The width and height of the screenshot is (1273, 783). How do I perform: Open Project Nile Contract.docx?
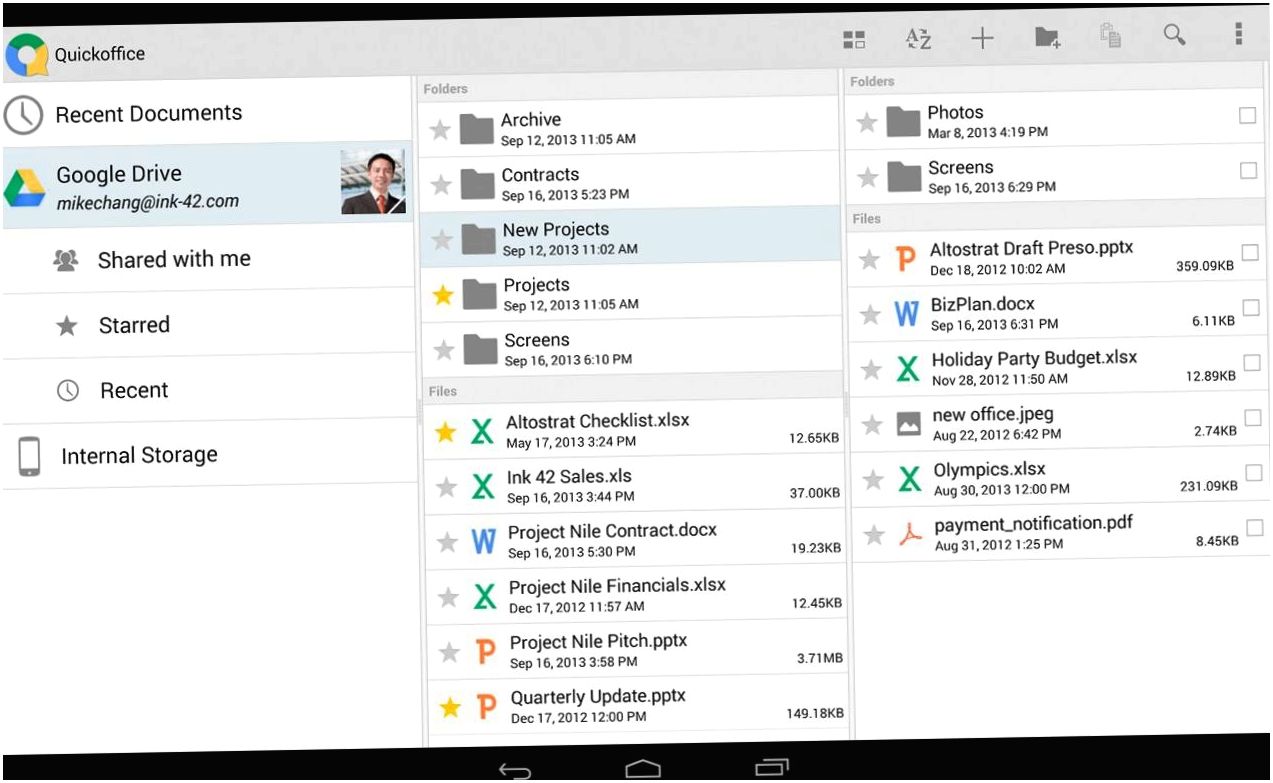click(x=637, y=540)
